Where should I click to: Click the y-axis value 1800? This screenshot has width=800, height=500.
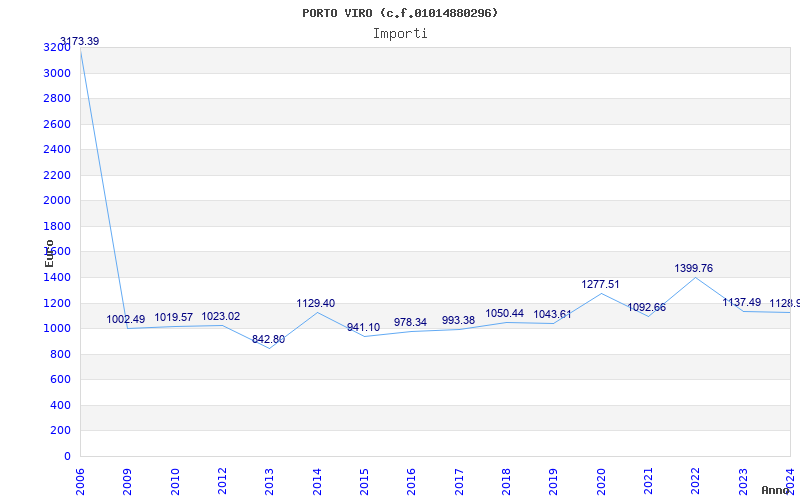(56, 226)
